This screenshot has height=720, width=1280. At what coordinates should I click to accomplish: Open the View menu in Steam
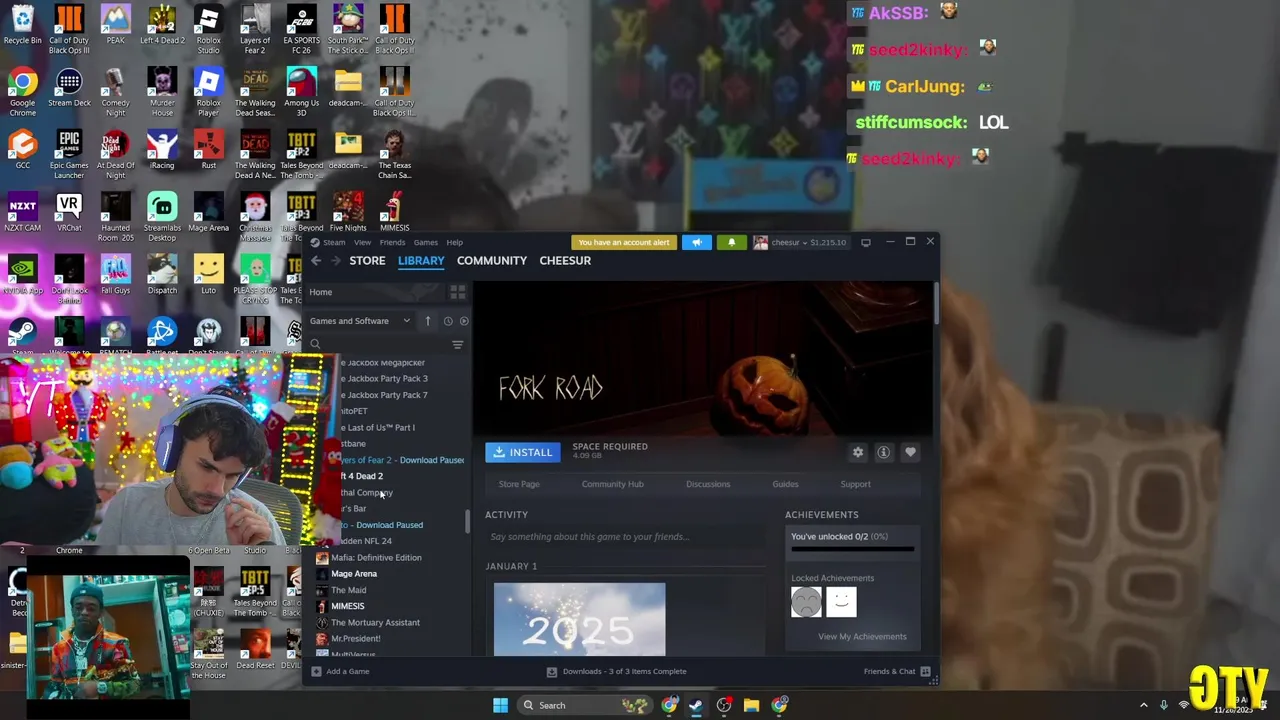tap(362, 242)
